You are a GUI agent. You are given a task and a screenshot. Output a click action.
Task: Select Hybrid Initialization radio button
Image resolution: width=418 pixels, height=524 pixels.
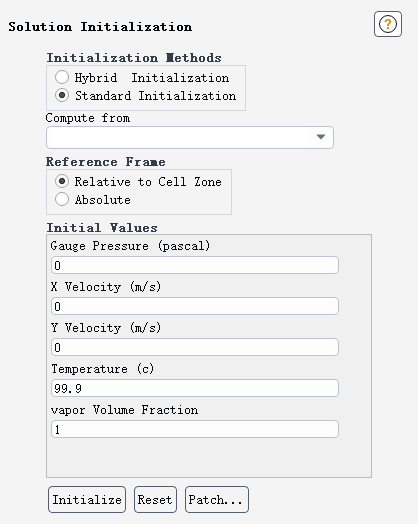62,77
